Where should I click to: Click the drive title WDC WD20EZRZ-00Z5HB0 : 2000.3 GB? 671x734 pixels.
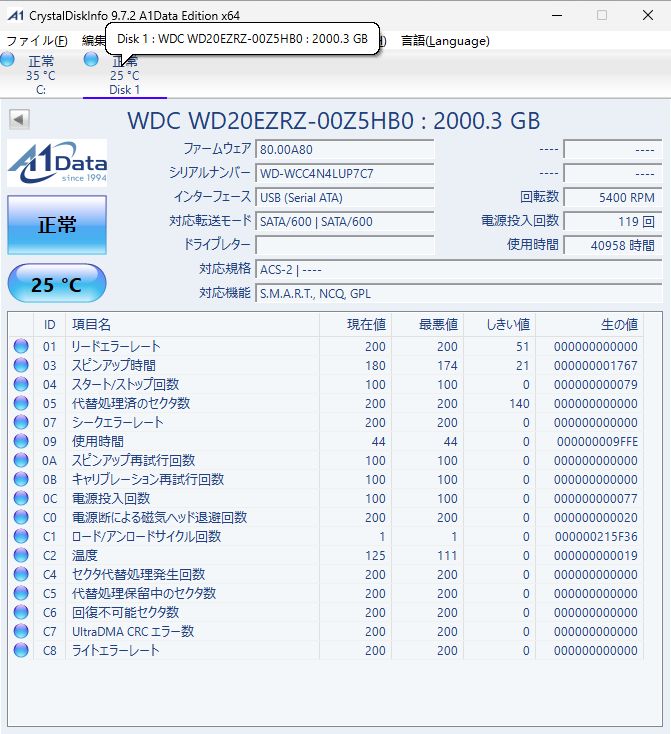tap(334, 121)
